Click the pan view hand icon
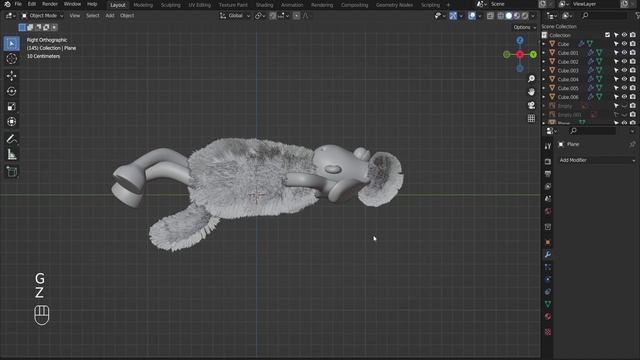This screenshot has width=640, height=360. [531, 92]
